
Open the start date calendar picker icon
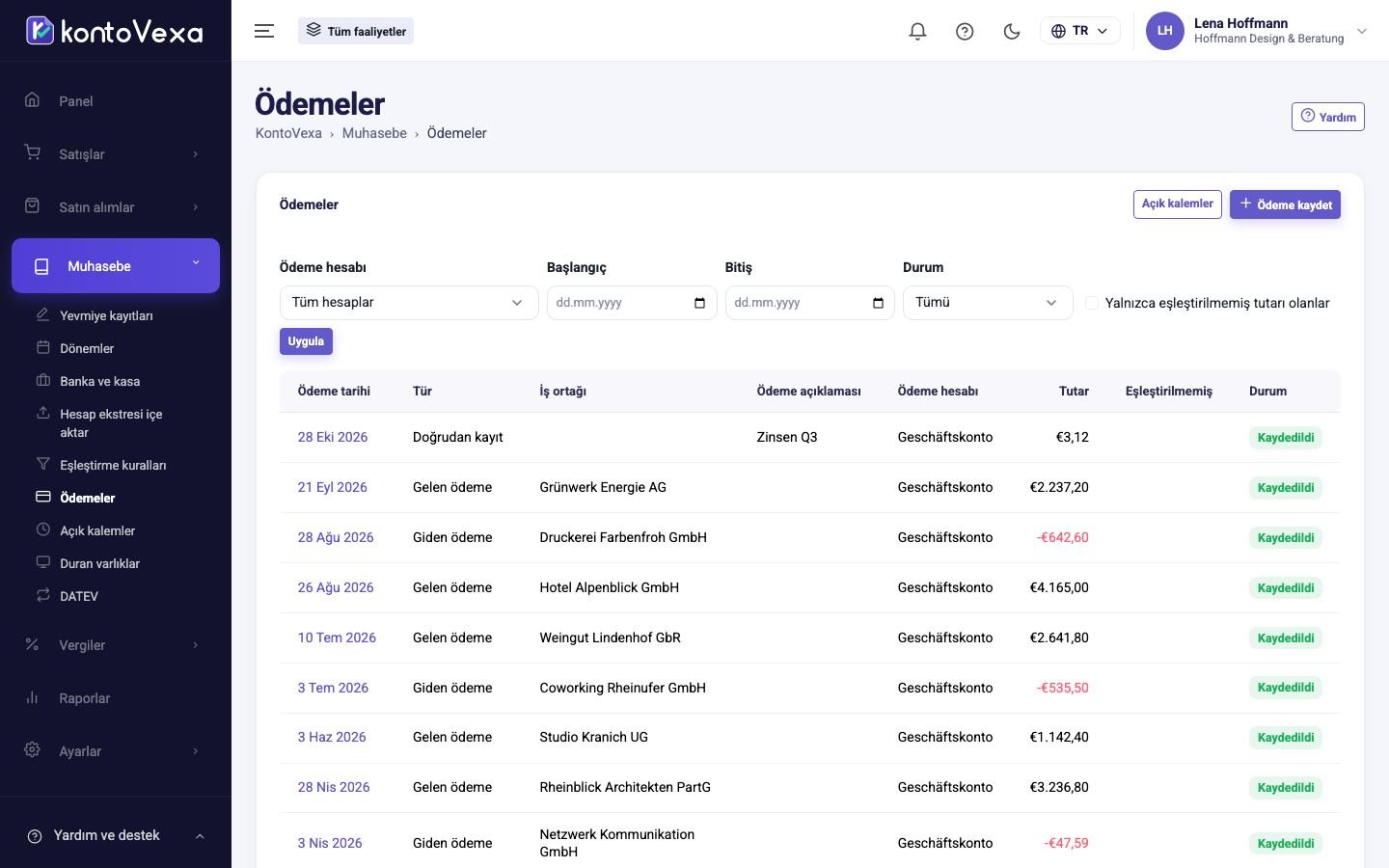click(x=699, y=303)
